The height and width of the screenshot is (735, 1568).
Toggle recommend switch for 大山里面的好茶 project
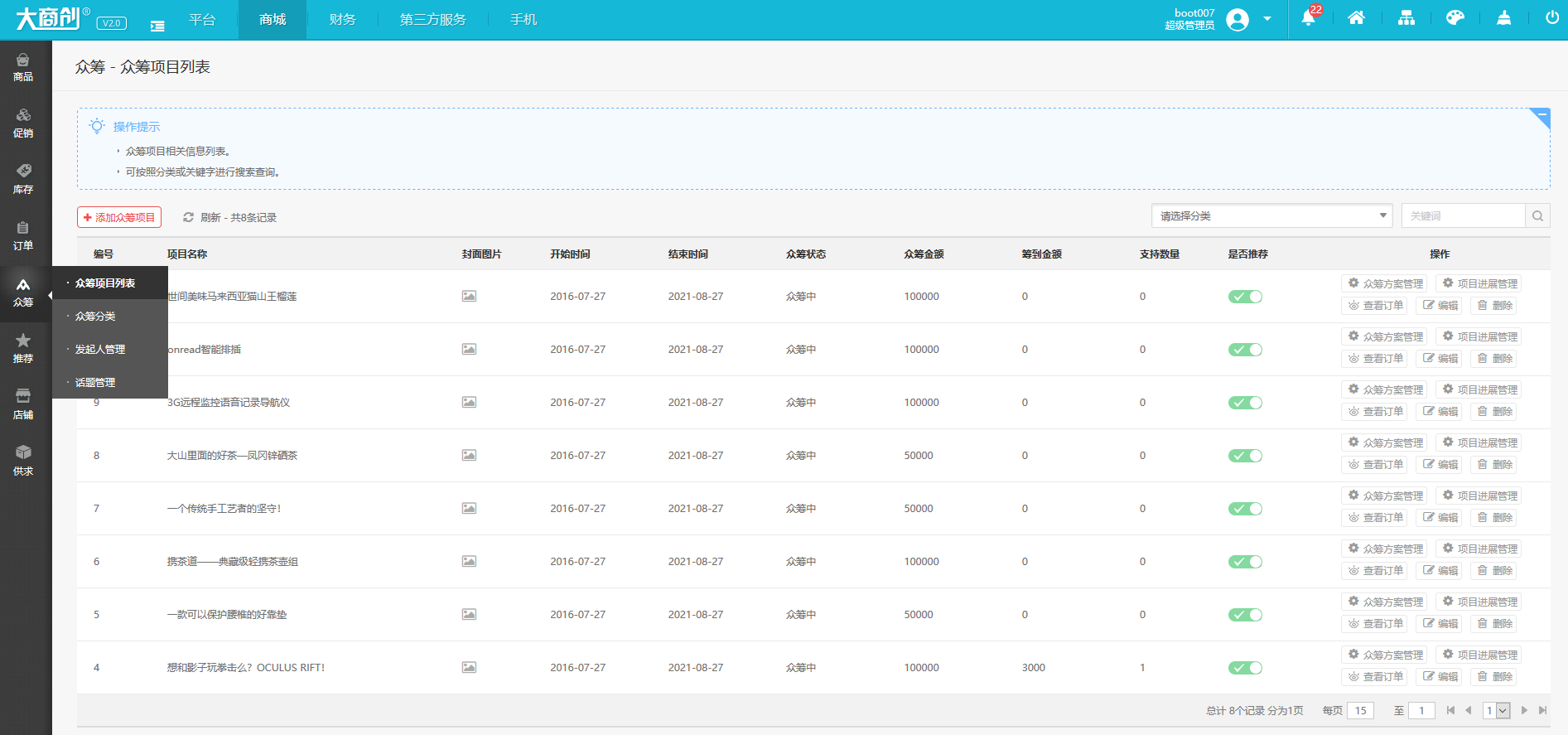pyautogui.click(x=1245, y=456)
